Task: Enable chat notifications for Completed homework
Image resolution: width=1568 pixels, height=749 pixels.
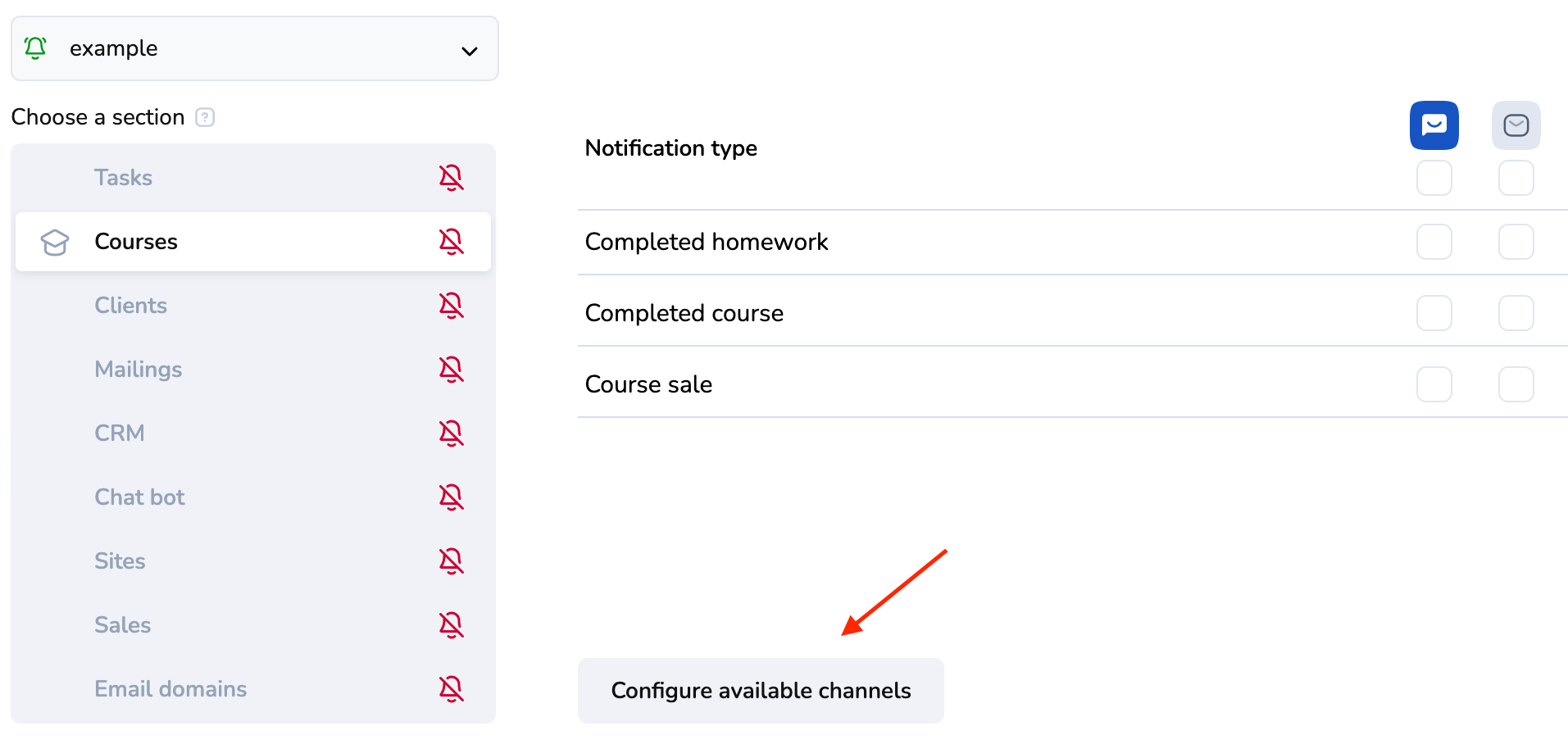Action: click(x=1434, y=242)
